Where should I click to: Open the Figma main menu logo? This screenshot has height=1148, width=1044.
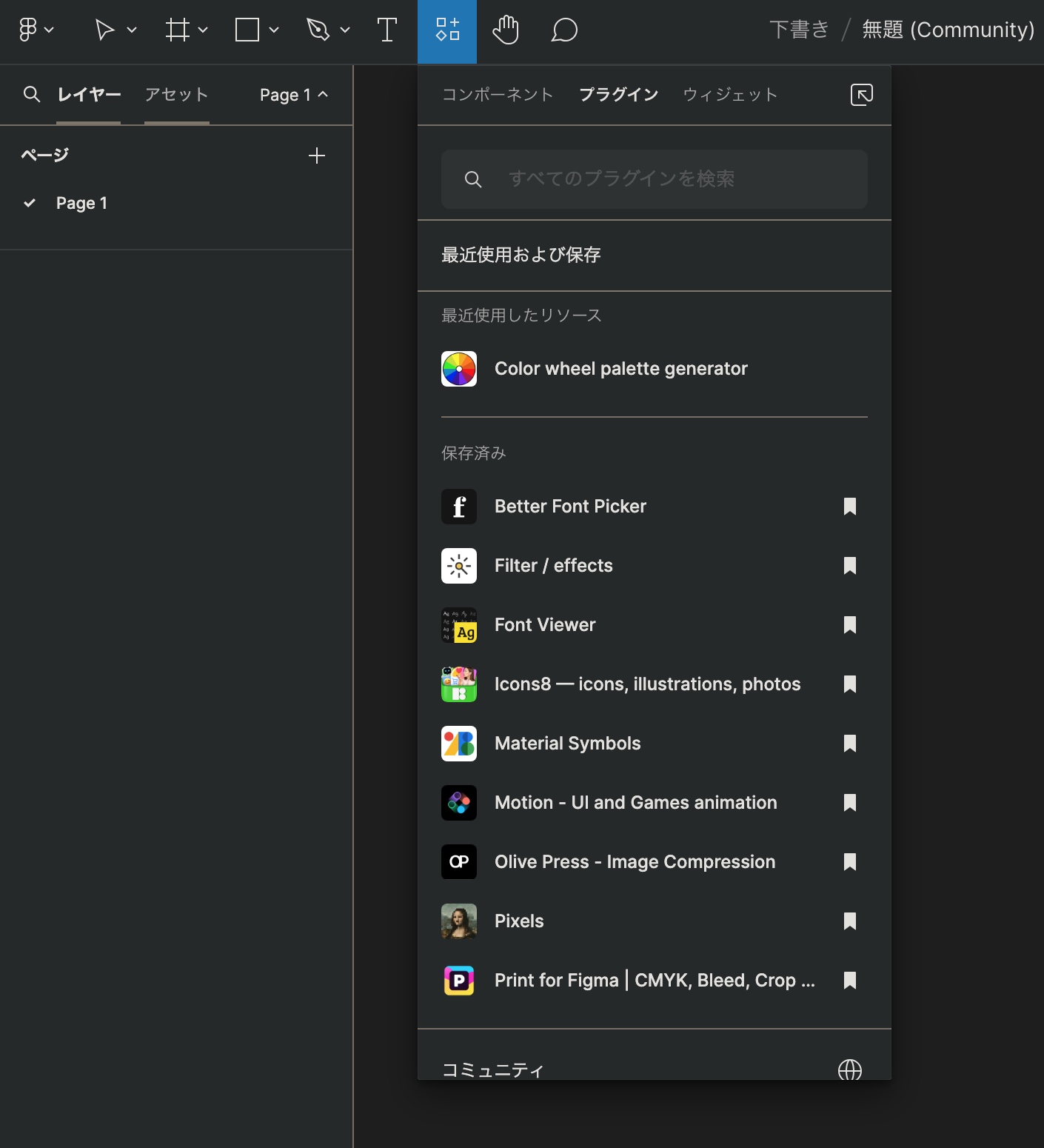tap(27, 30)
